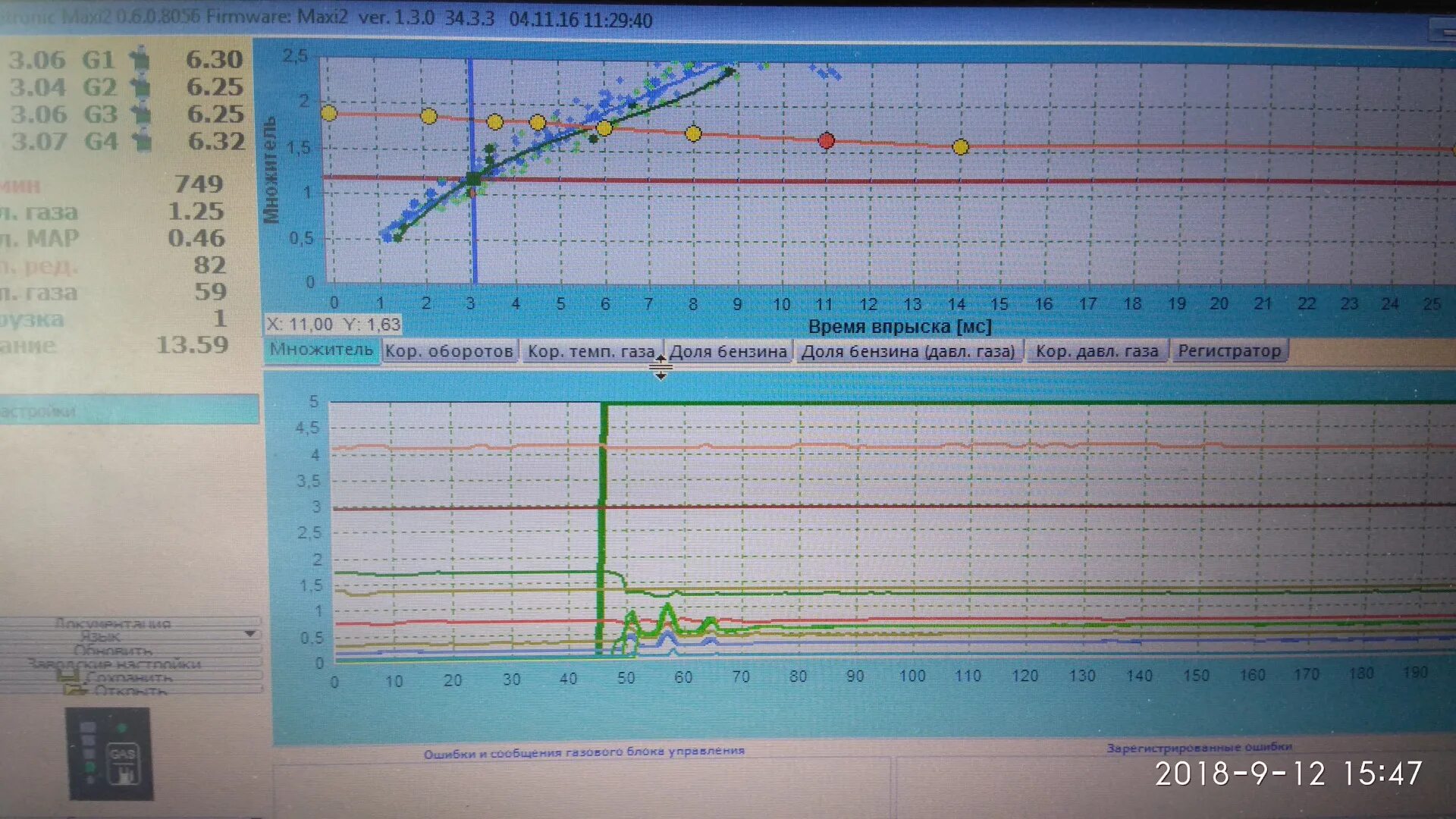Switch to the Регистратор tab
The width and height of the screenshot is (1456, 819).
point(1228,351)
